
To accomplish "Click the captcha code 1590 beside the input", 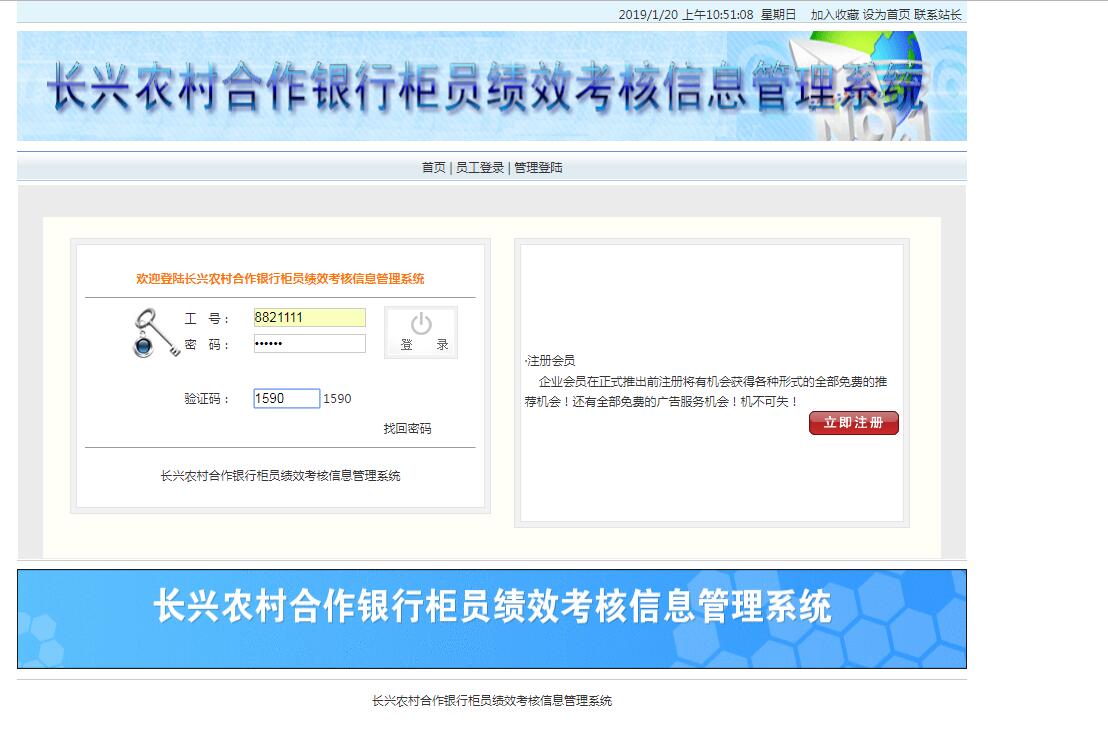I will 337,398.
